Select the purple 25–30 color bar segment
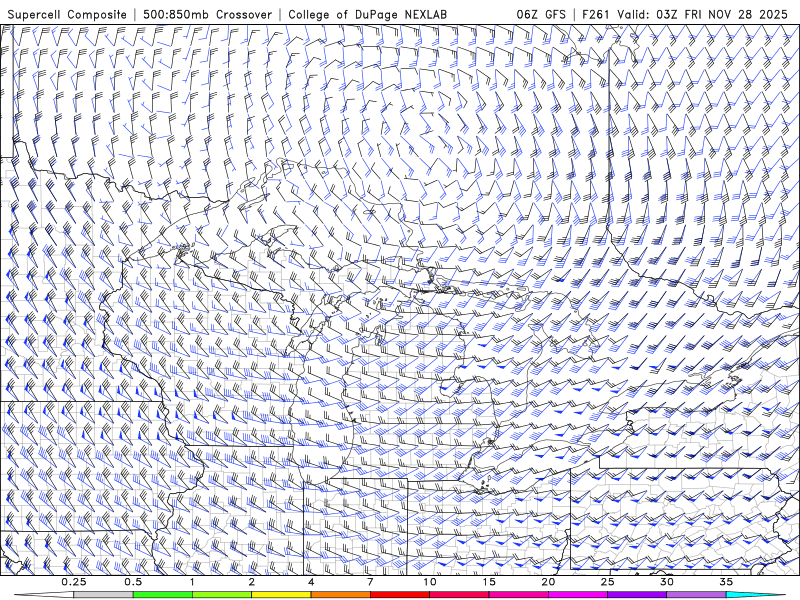The width and height of the screenshot is (800, 600). pos(637,595)
